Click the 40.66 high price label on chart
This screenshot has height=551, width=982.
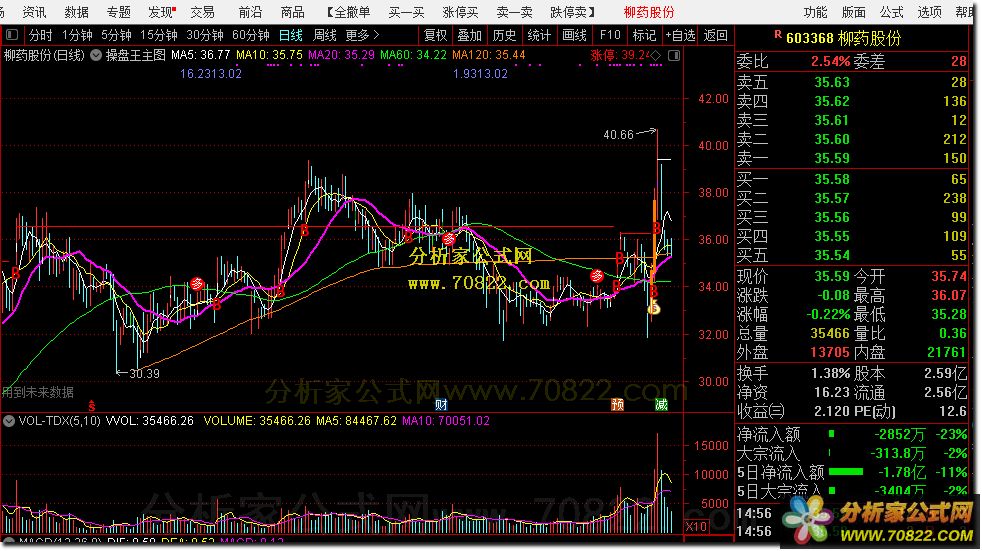coord(618,134)
